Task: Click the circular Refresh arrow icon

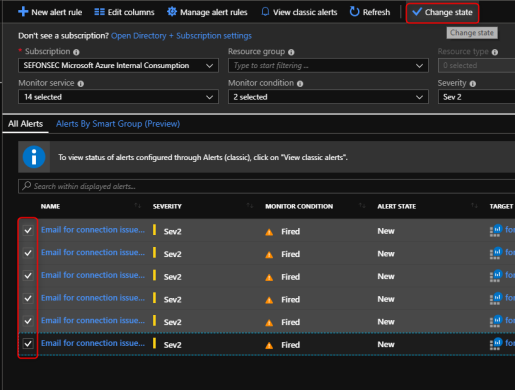Action: [354, 12]
